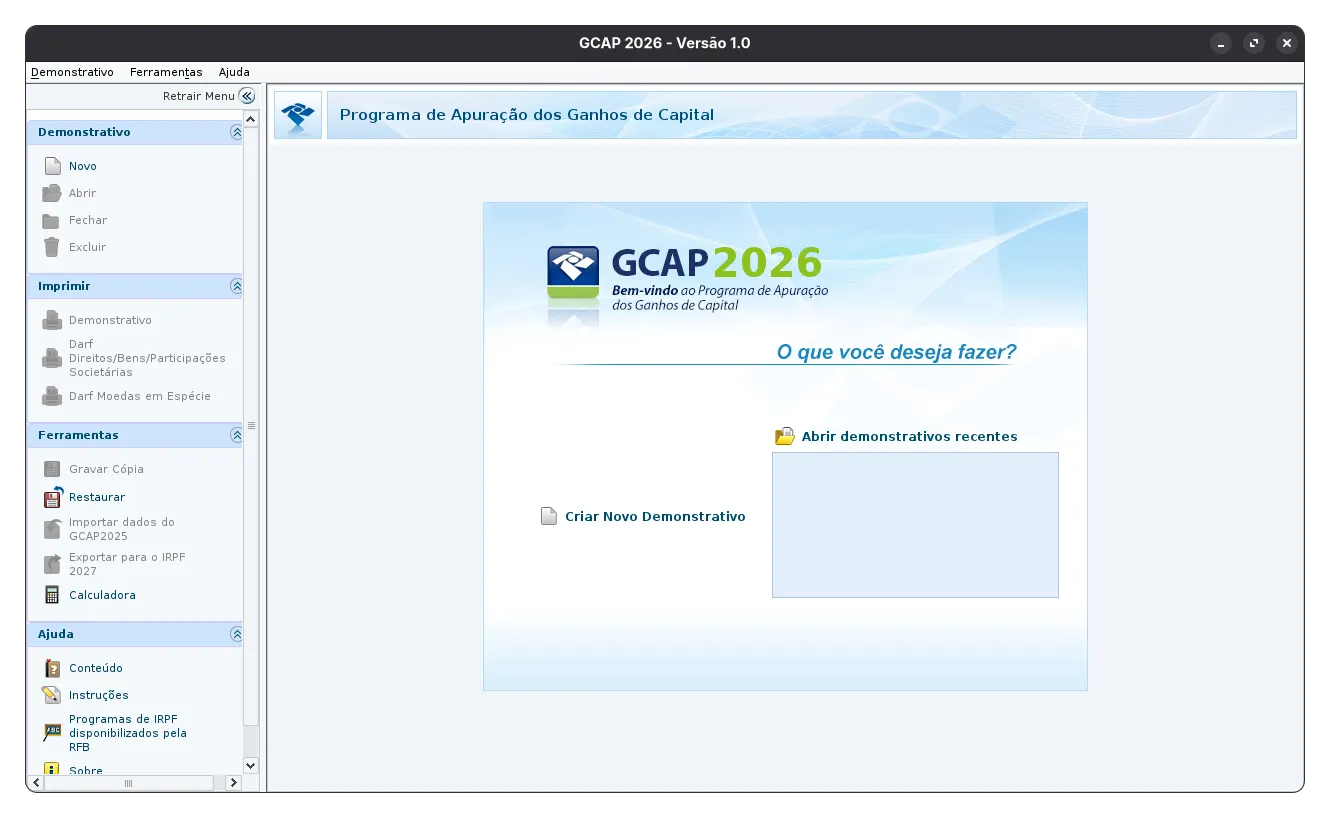
Task: Click the Novo blank page icon
Action: pyautogui.click(x=52, y=166)
